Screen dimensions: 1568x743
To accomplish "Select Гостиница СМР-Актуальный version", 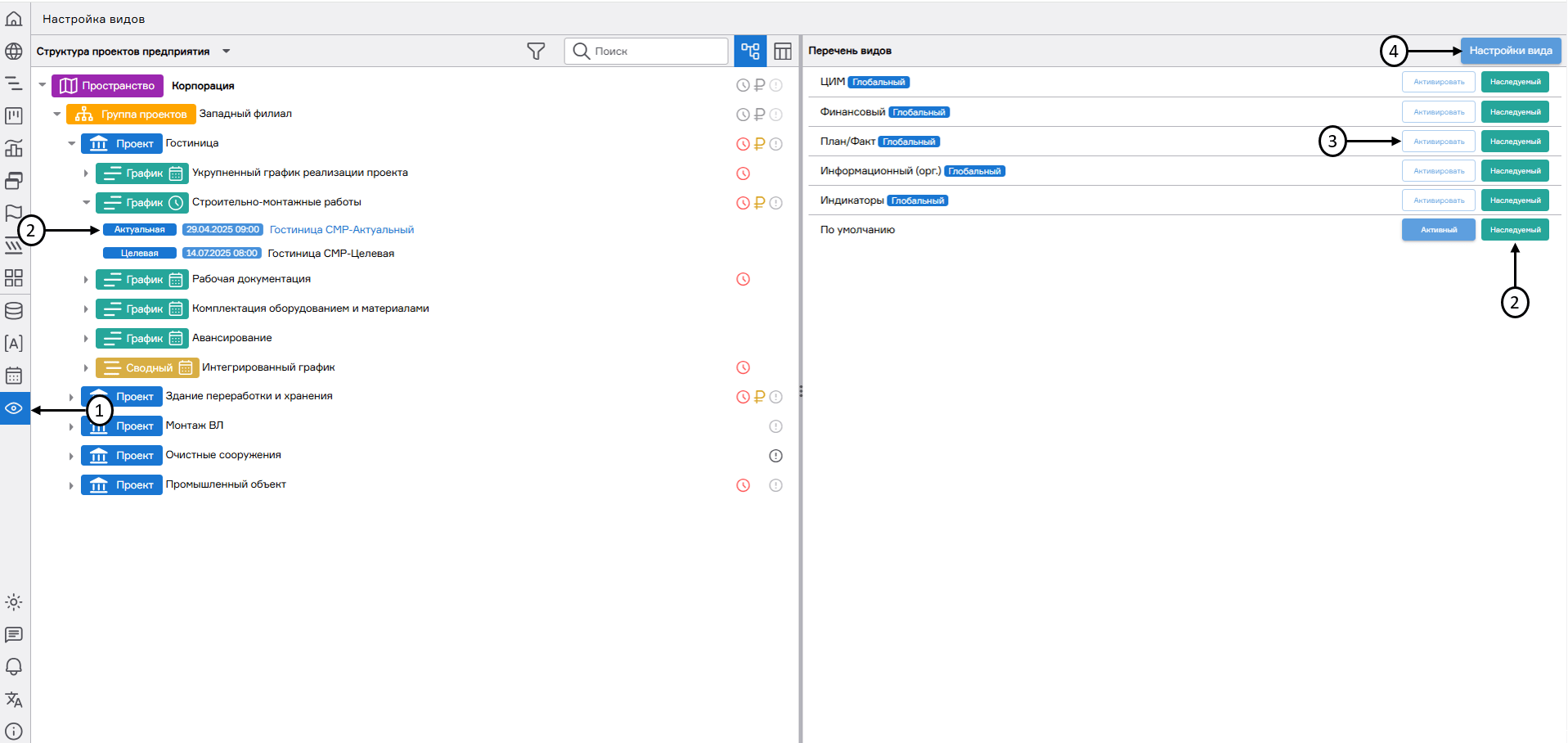I will click(x=341, y=230).
